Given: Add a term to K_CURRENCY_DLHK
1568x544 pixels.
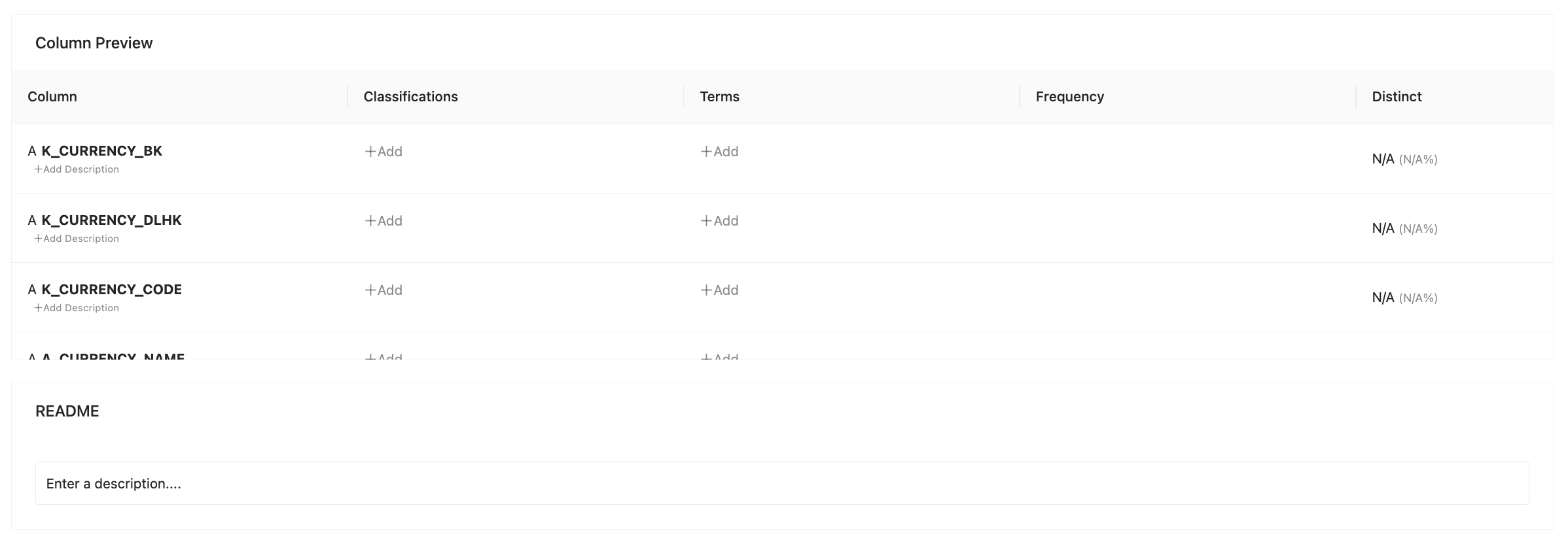Looking at the screenshot, I should point(720,221).
